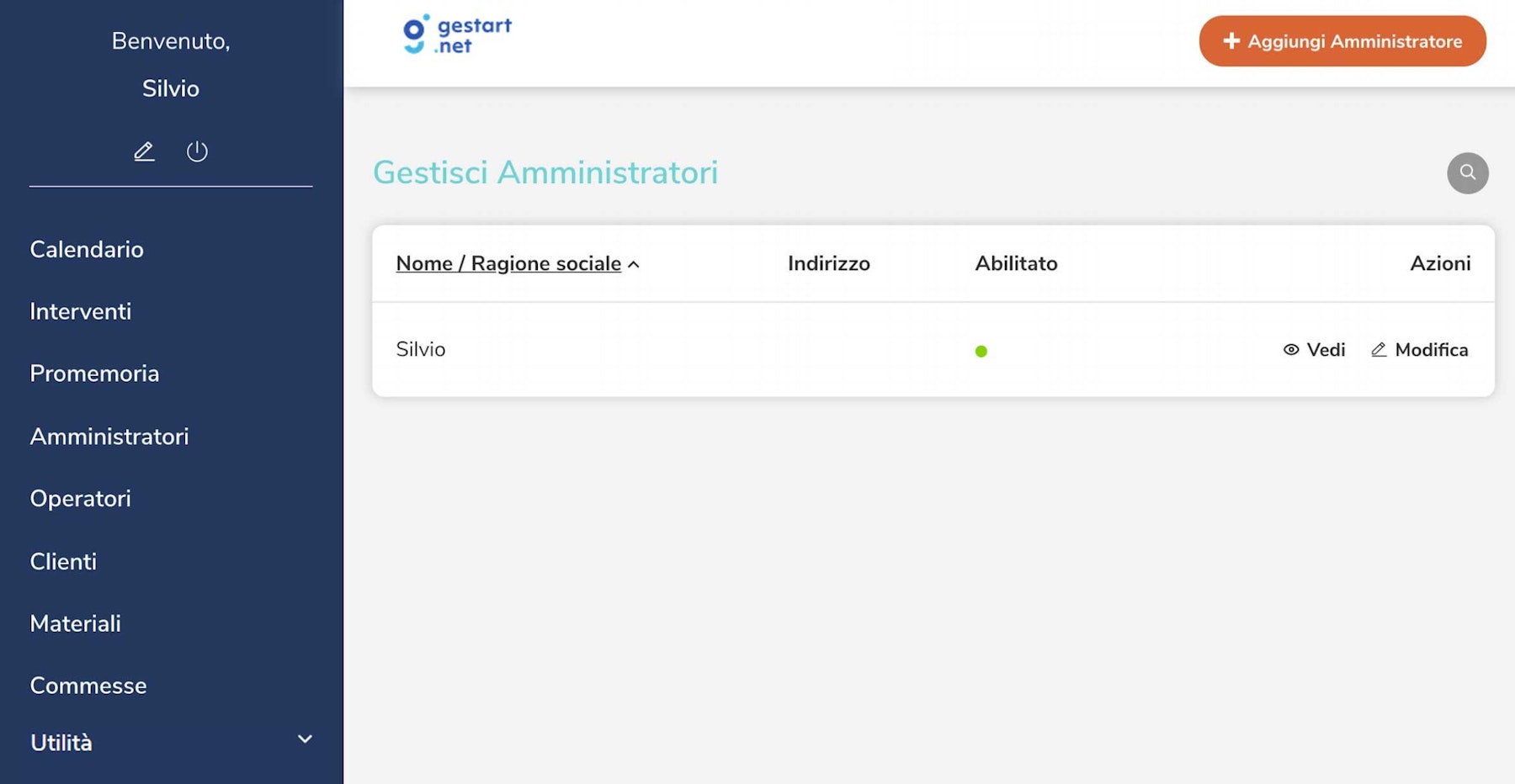Image resolution: width=1515 pixels, height=784 pixels.
Task: Click the Aggiungi Amministratore button
Action: [1342, 40]
